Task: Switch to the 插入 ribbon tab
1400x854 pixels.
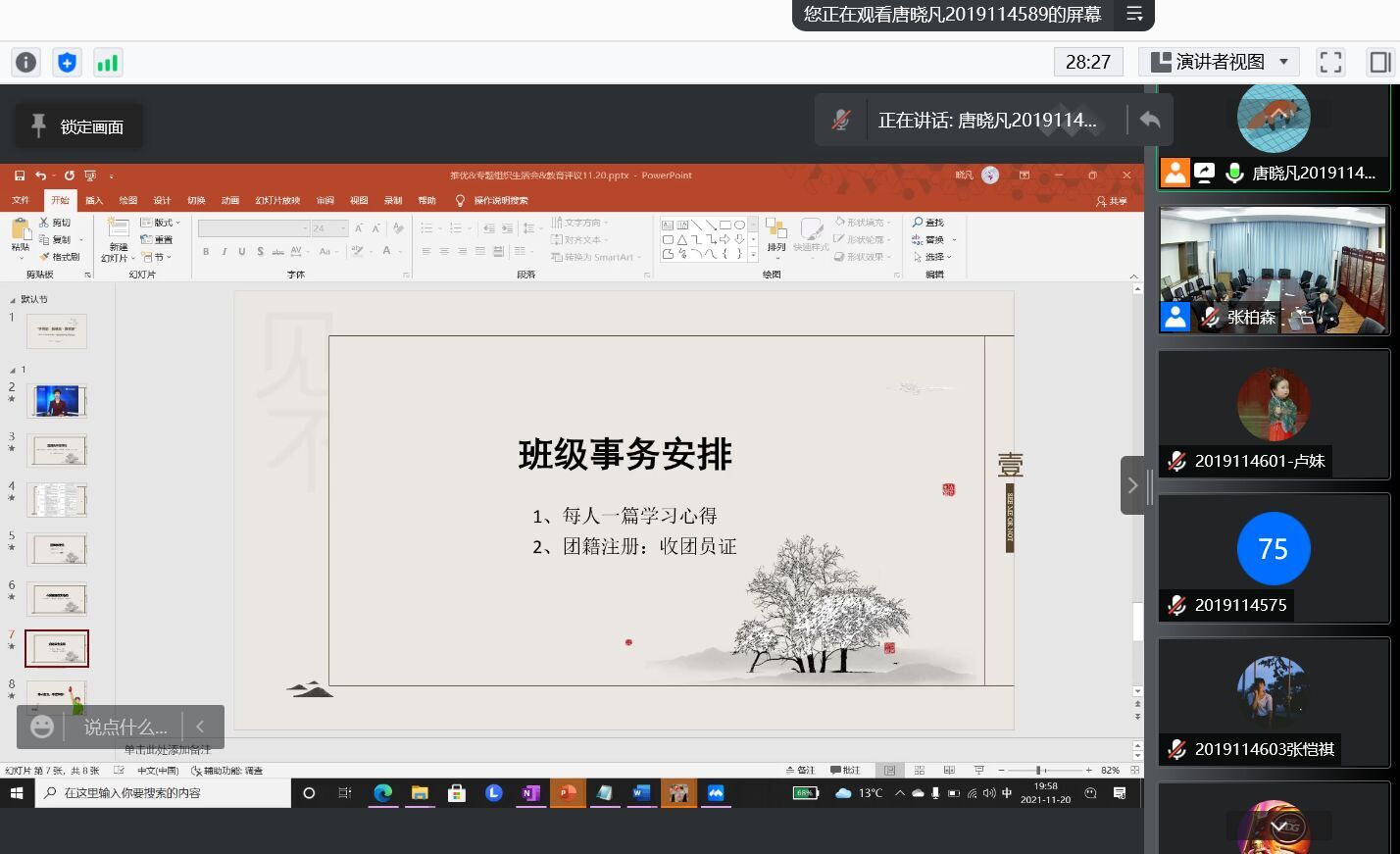Action: click(94, 200)
